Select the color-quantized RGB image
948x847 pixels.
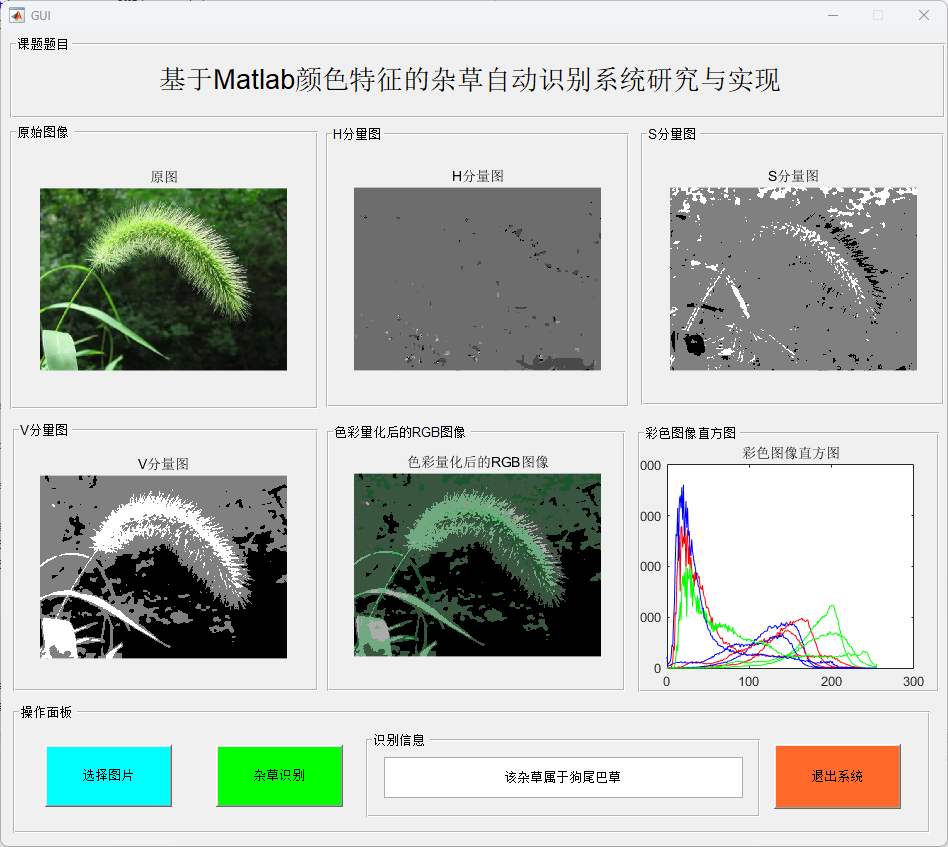click(477, 565)
